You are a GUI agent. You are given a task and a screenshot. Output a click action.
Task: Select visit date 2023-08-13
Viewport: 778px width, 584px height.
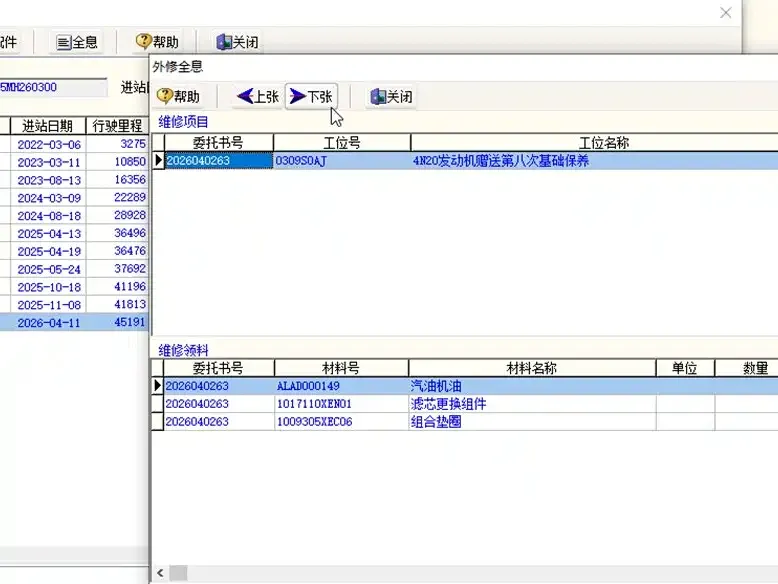49,180
